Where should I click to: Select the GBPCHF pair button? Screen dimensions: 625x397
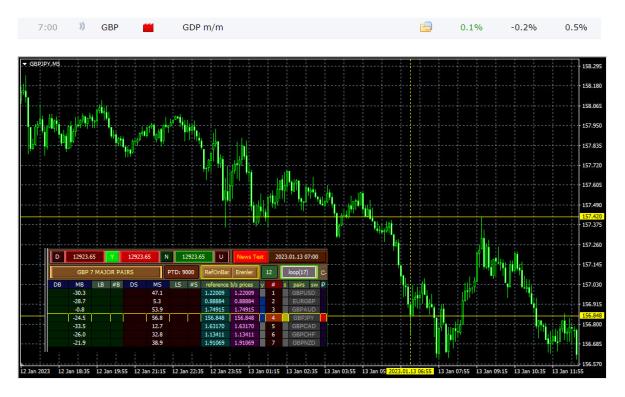304,334
